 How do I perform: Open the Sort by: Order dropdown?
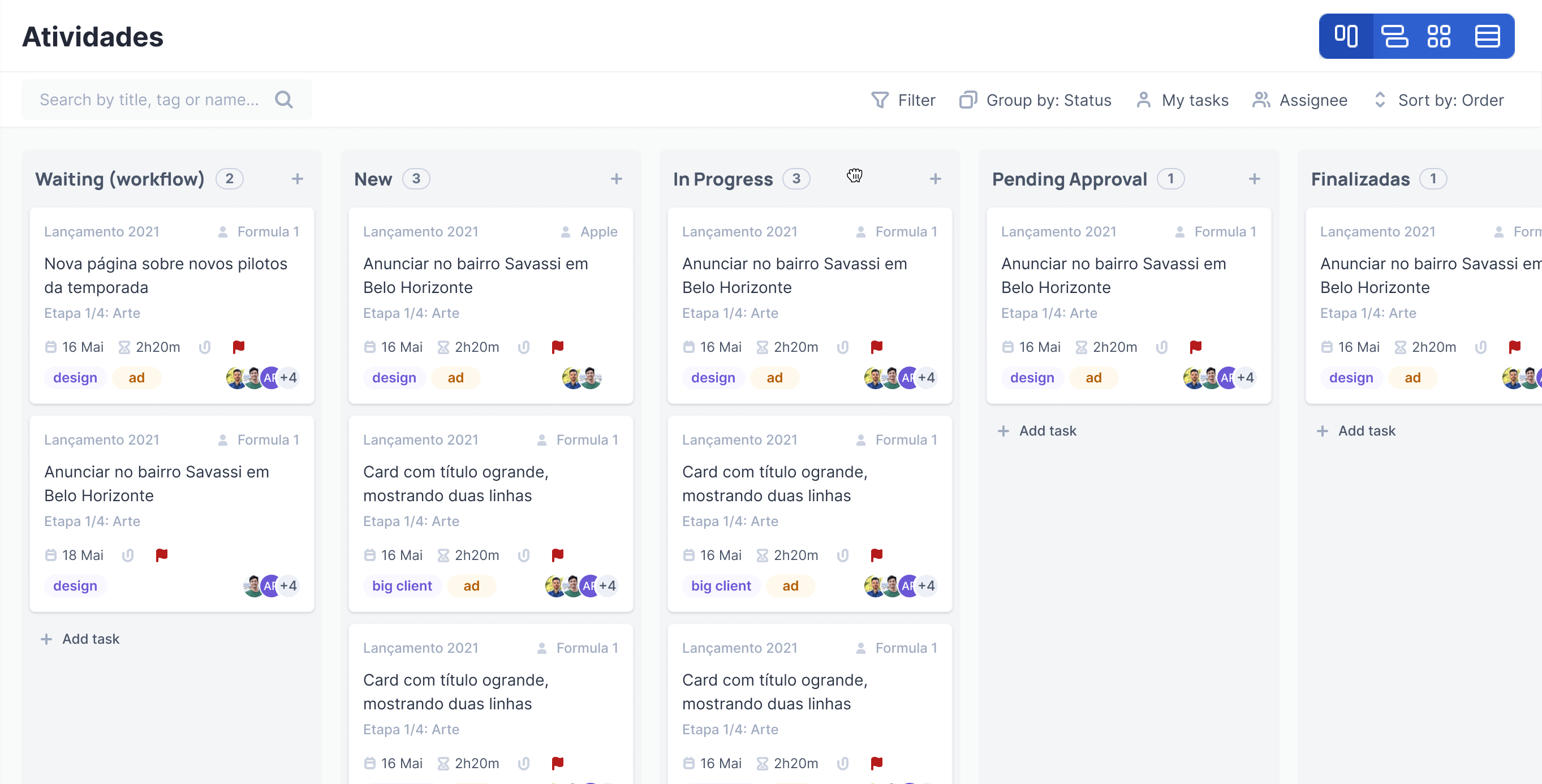[x=1438, y=100]
